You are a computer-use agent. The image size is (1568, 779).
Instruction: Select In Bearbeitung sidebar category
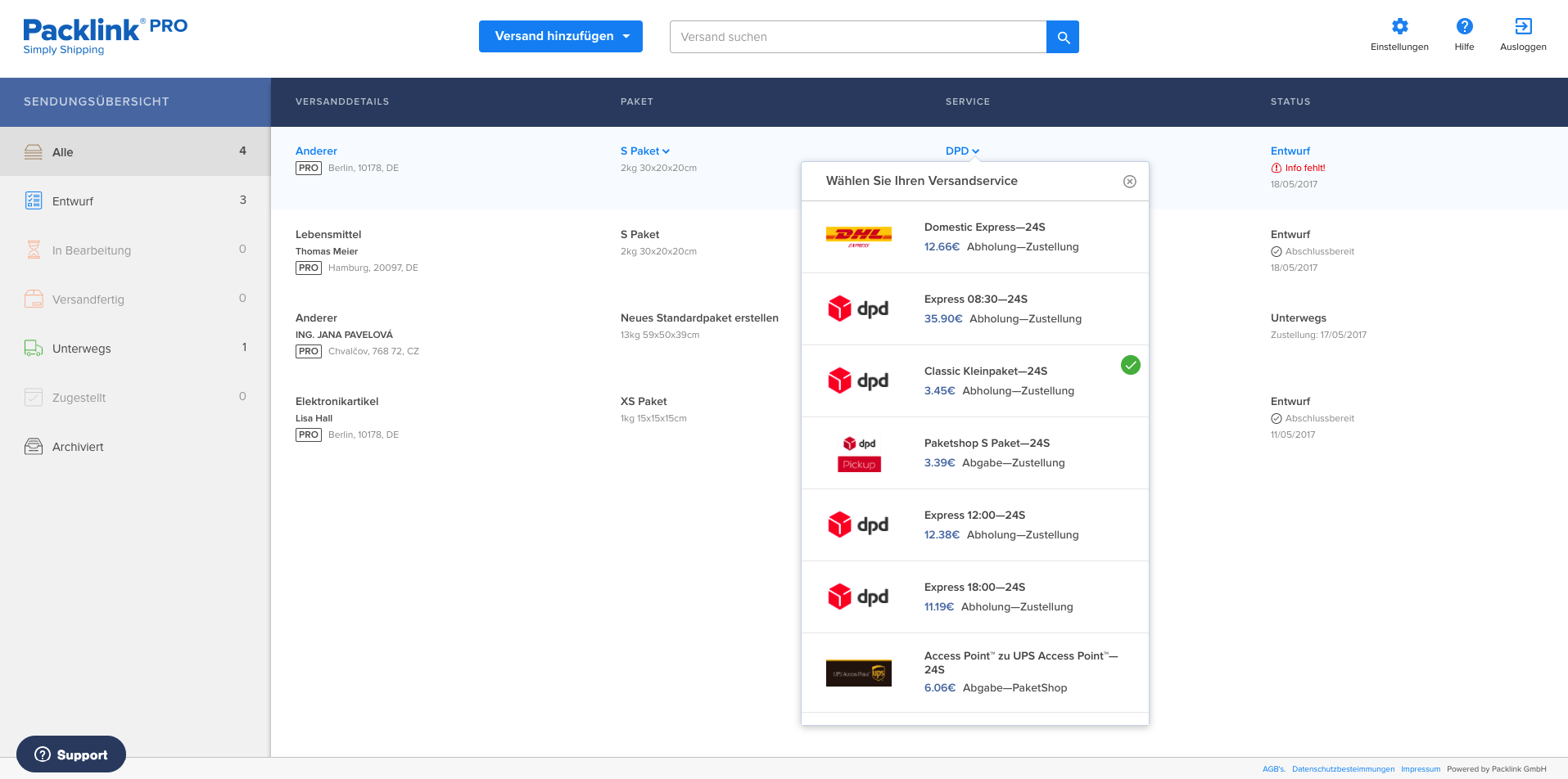point(135,250)
